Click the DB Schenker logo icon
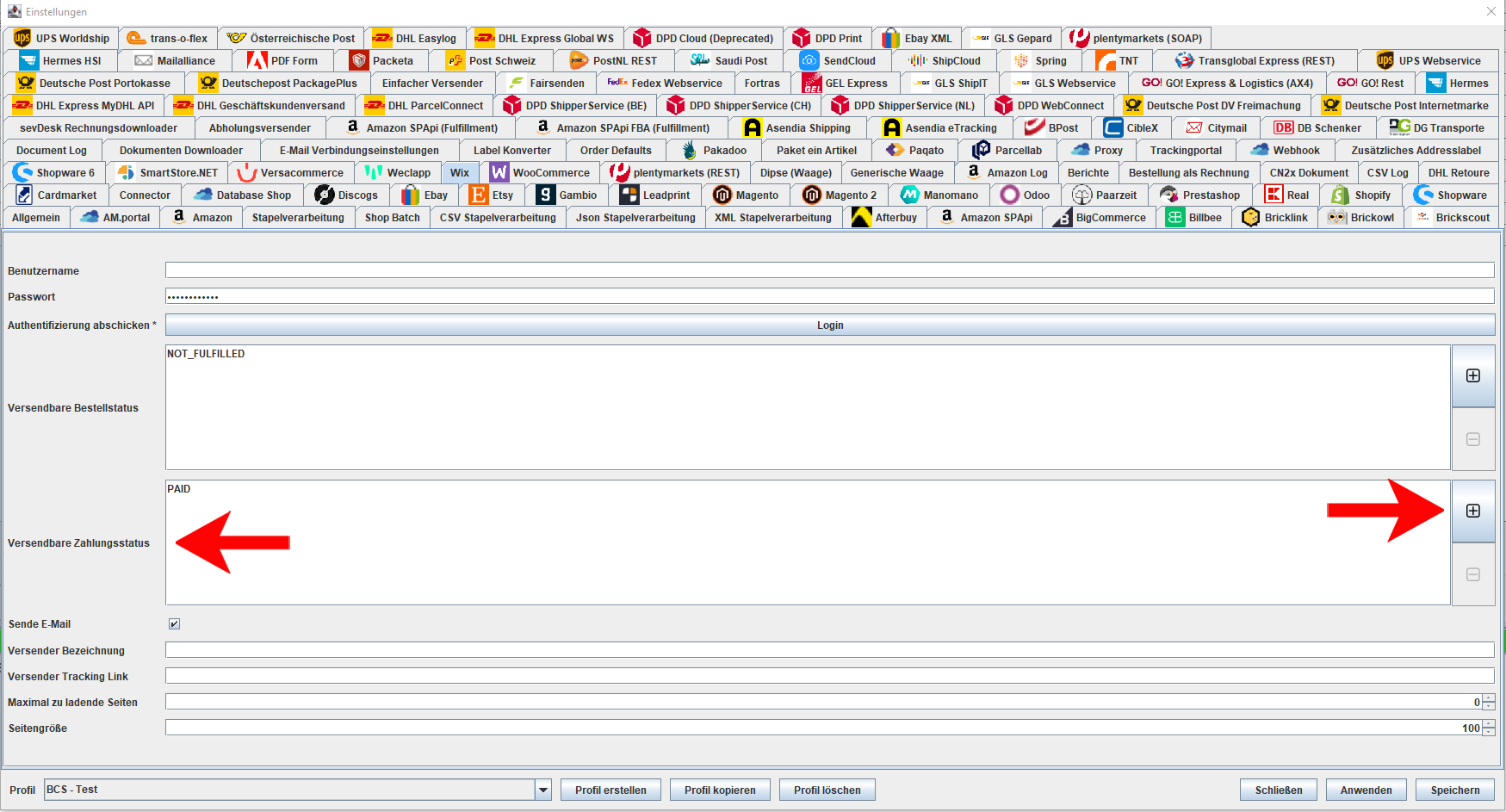 tap(1284, 127)
